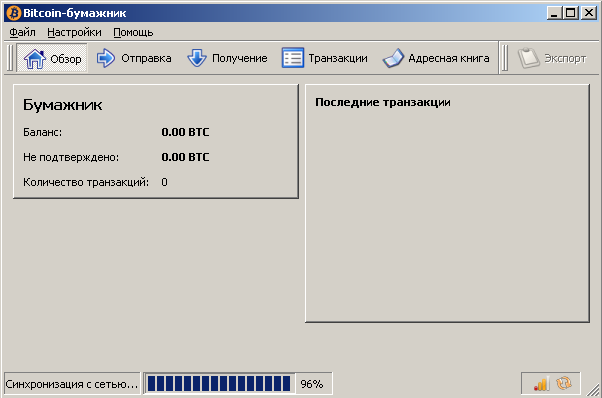Screen dimensions: 602x398
Task: Click the Баланс 0.00 BTC value
Action: pyautogui.click(x=185, y=132)
